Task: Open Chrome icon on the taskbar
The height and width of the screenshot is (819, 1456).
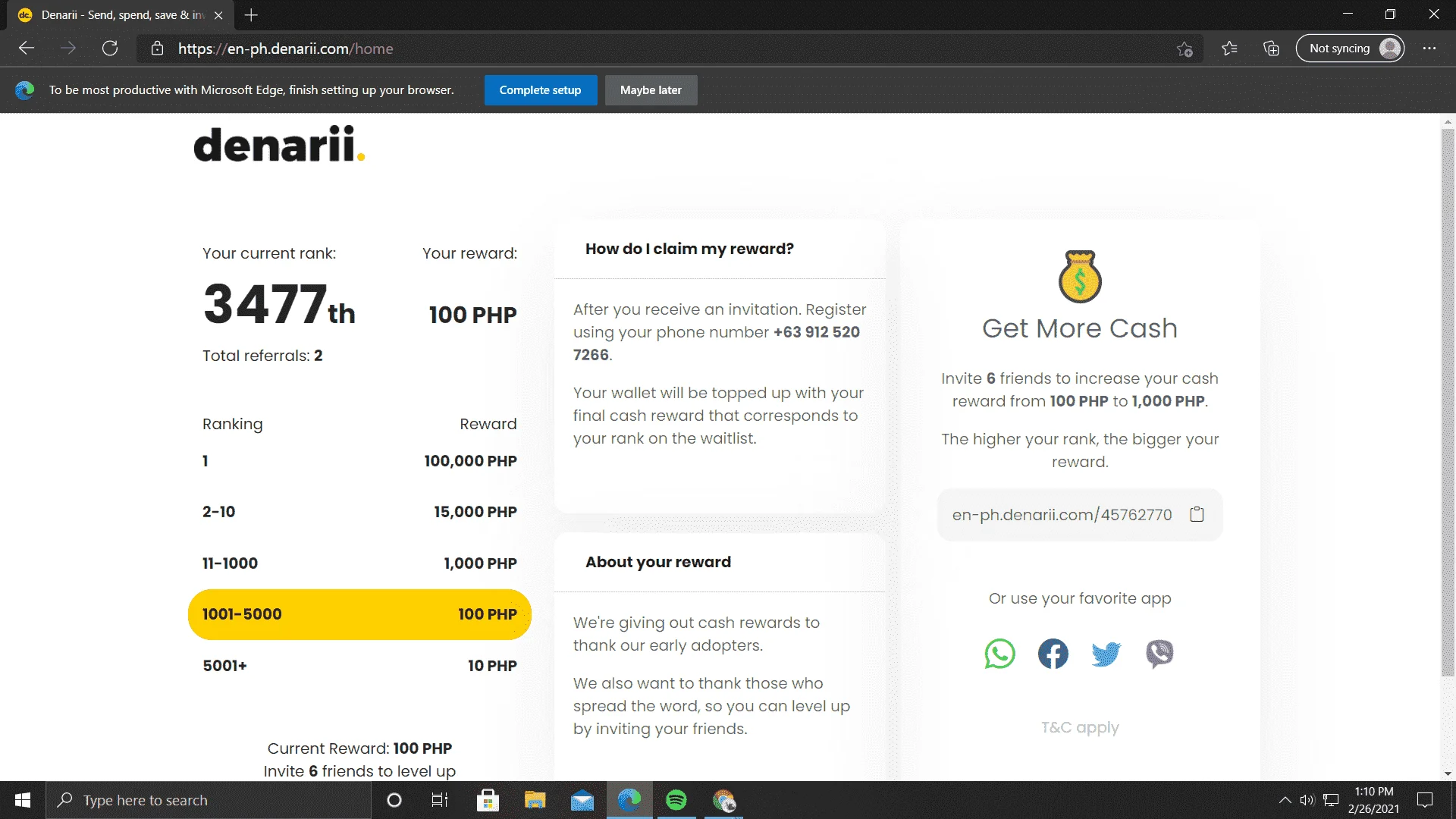Action: tap(724, 800)
